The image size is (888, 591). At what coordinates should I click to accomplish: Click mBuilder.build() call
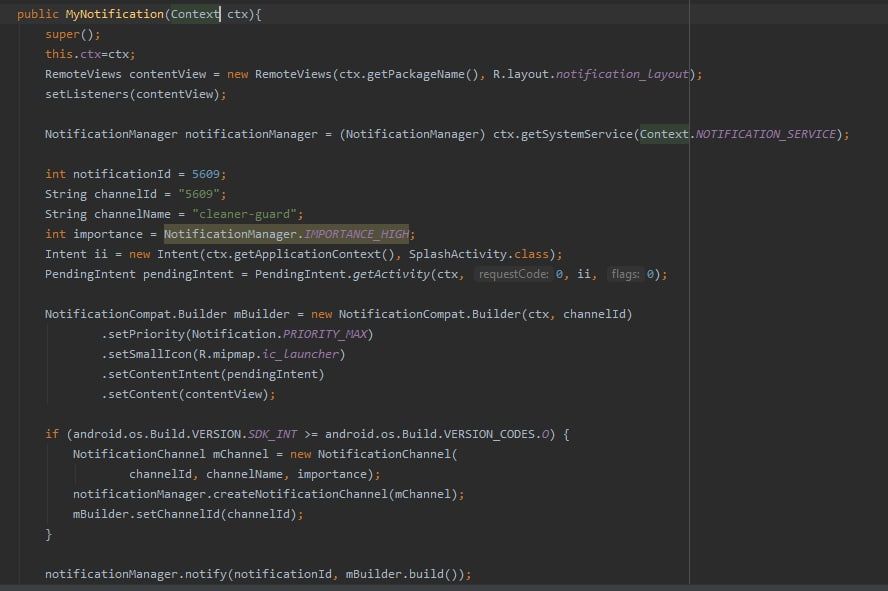[404, 575]
